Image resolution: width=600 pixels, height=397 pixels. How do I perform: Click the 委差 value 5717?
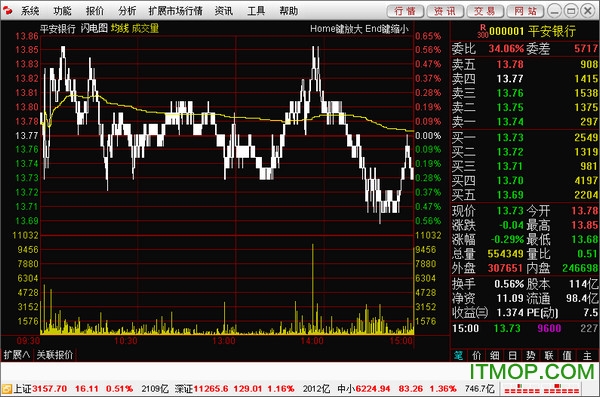[x=585, y=49]
